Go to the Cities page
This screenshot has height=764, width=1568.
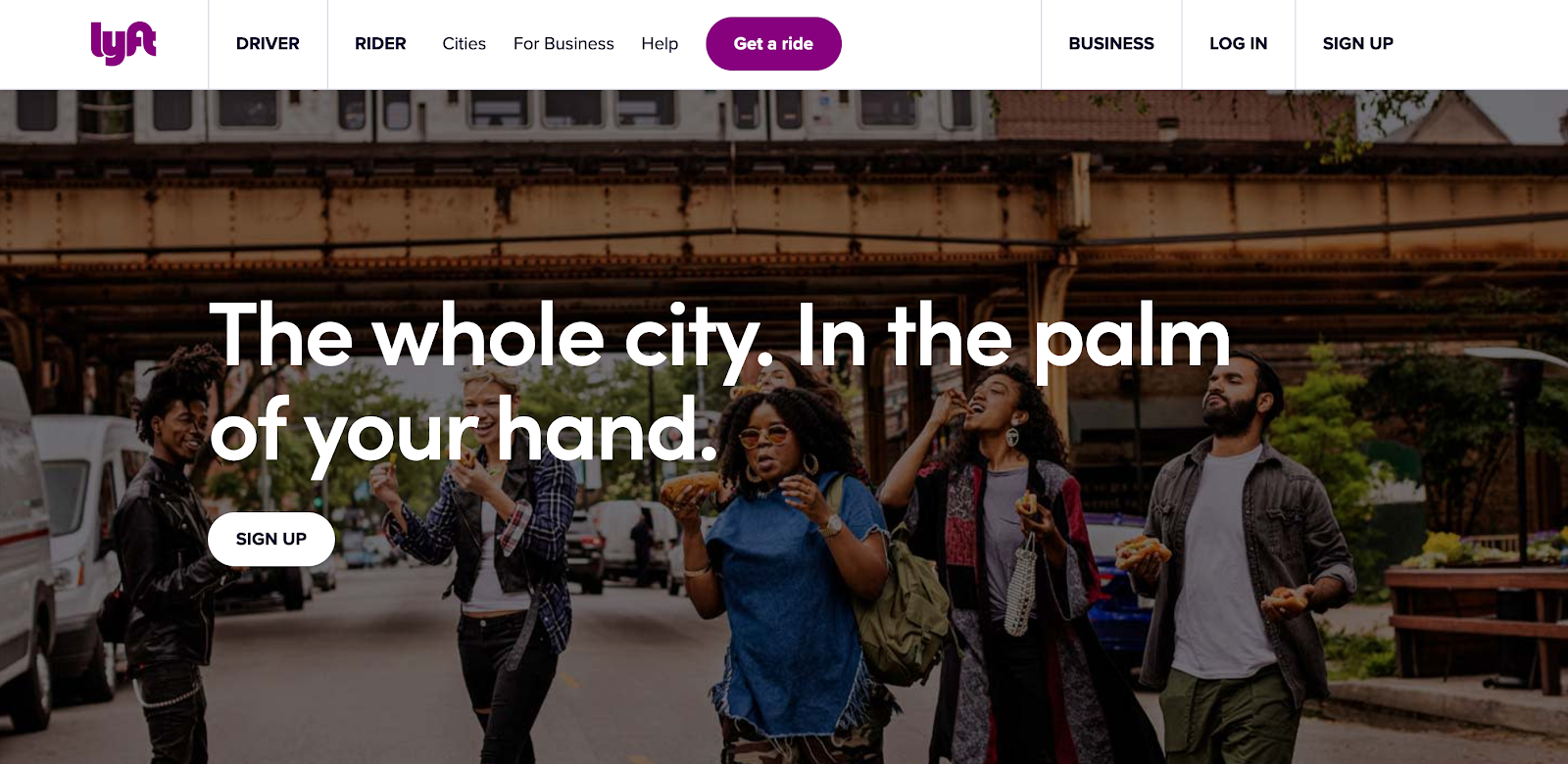click(x=464, y=44)
